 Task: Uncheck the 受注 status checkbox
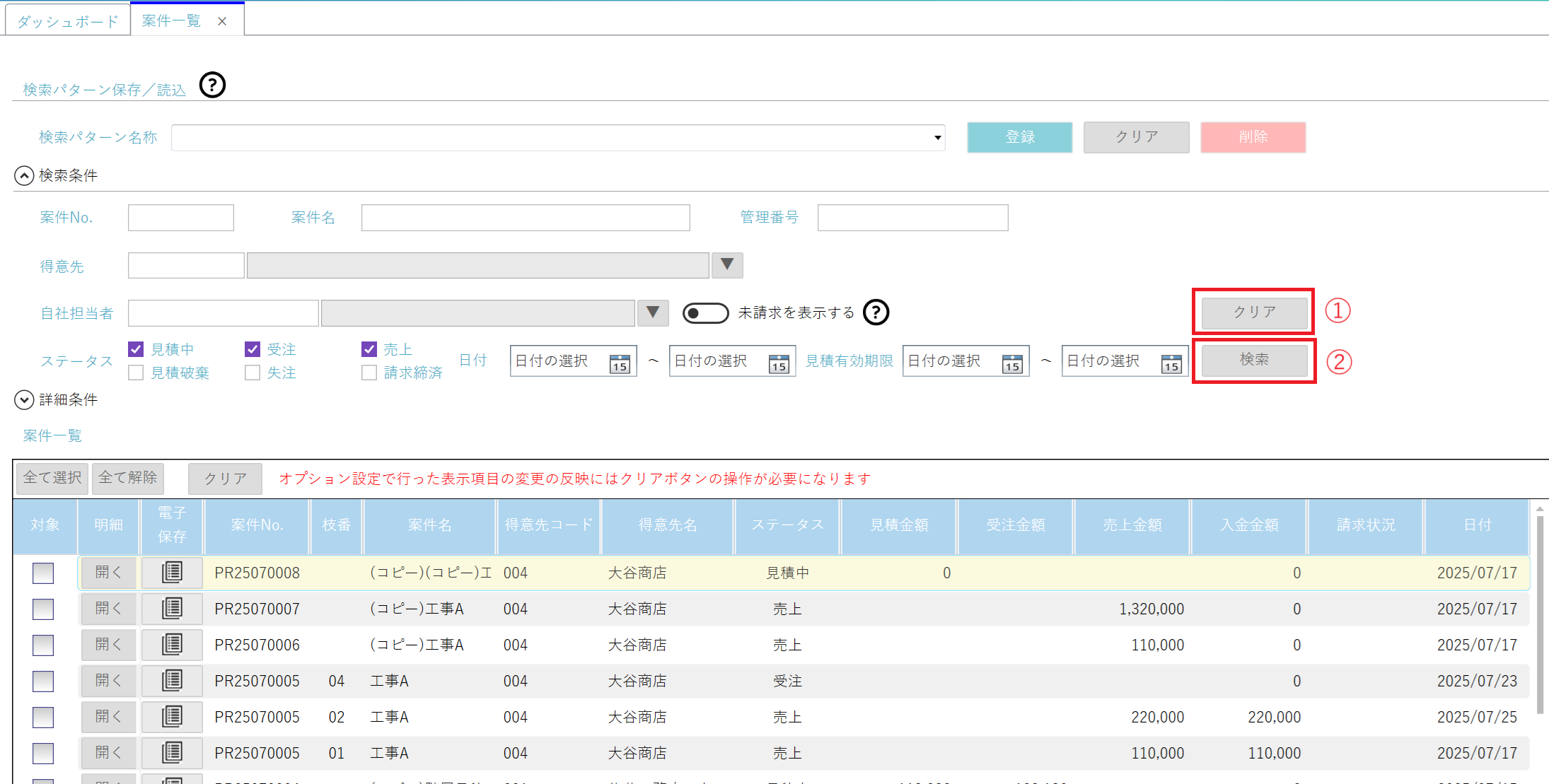pyautogui.click(x=253, y=349)
